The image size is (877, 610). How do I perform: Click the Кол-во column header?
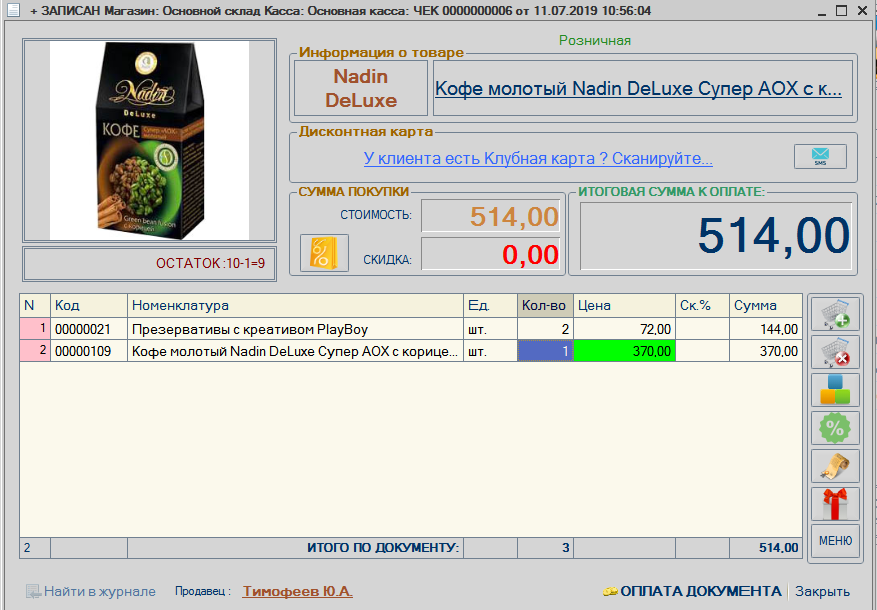coord(545,305)
